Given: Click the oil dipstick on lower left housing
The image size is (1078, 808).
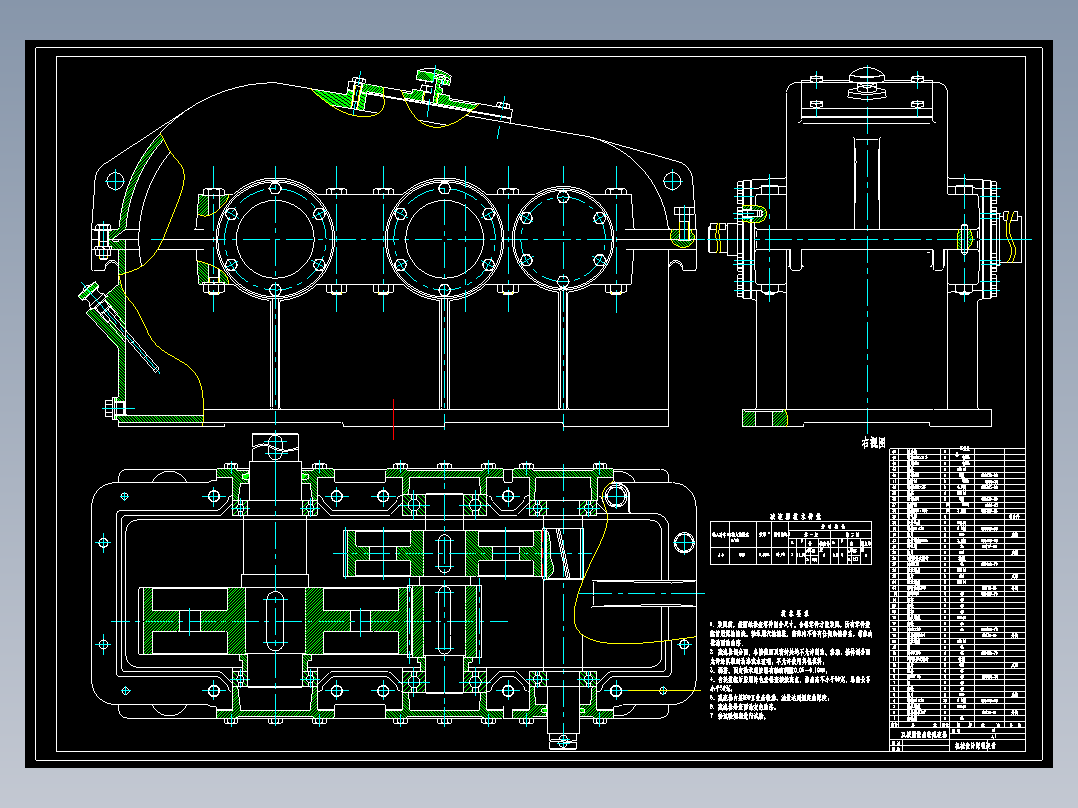Looking at the screenshot, I should (x=117, y=325).
